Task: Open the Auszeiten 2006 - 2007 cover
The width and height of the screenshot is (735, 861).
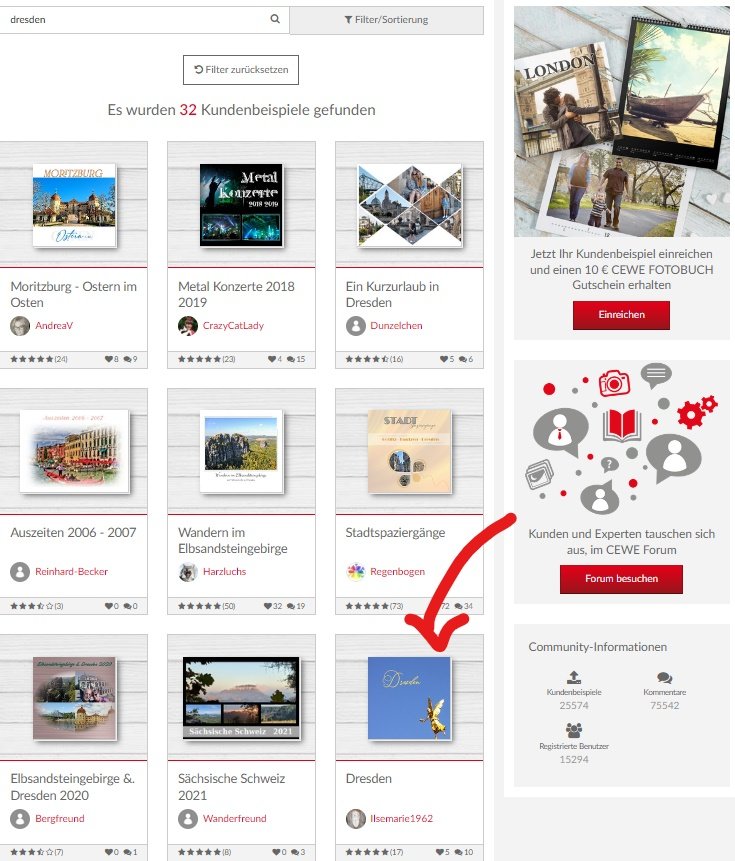Action: click(75, 451)
